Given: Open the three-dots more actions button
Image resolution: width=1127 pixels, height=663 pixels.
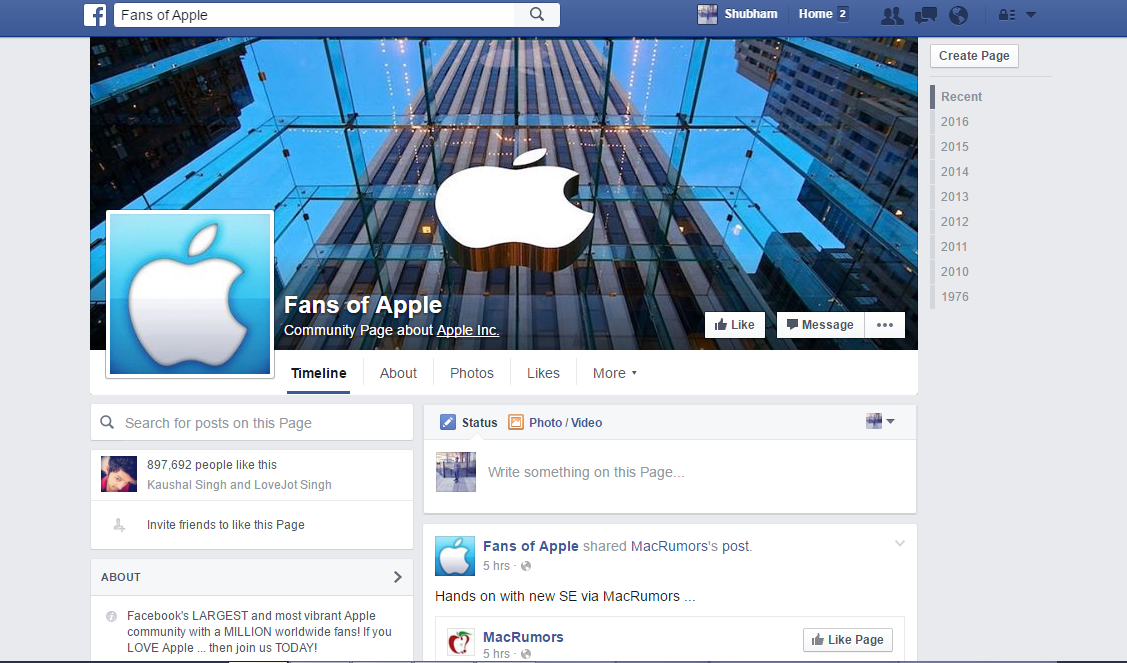Looking at the screenshot, I should pyautogui.click(x=885, y=325).
